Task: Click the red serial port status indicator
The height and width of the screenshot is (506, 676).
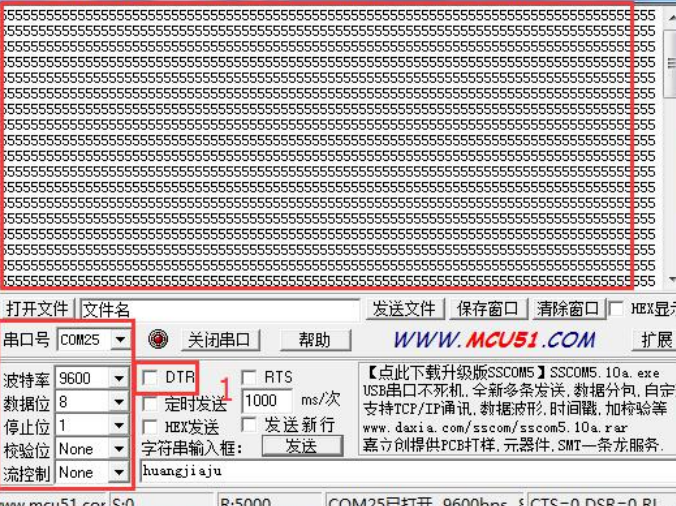Action: [158, 339]
